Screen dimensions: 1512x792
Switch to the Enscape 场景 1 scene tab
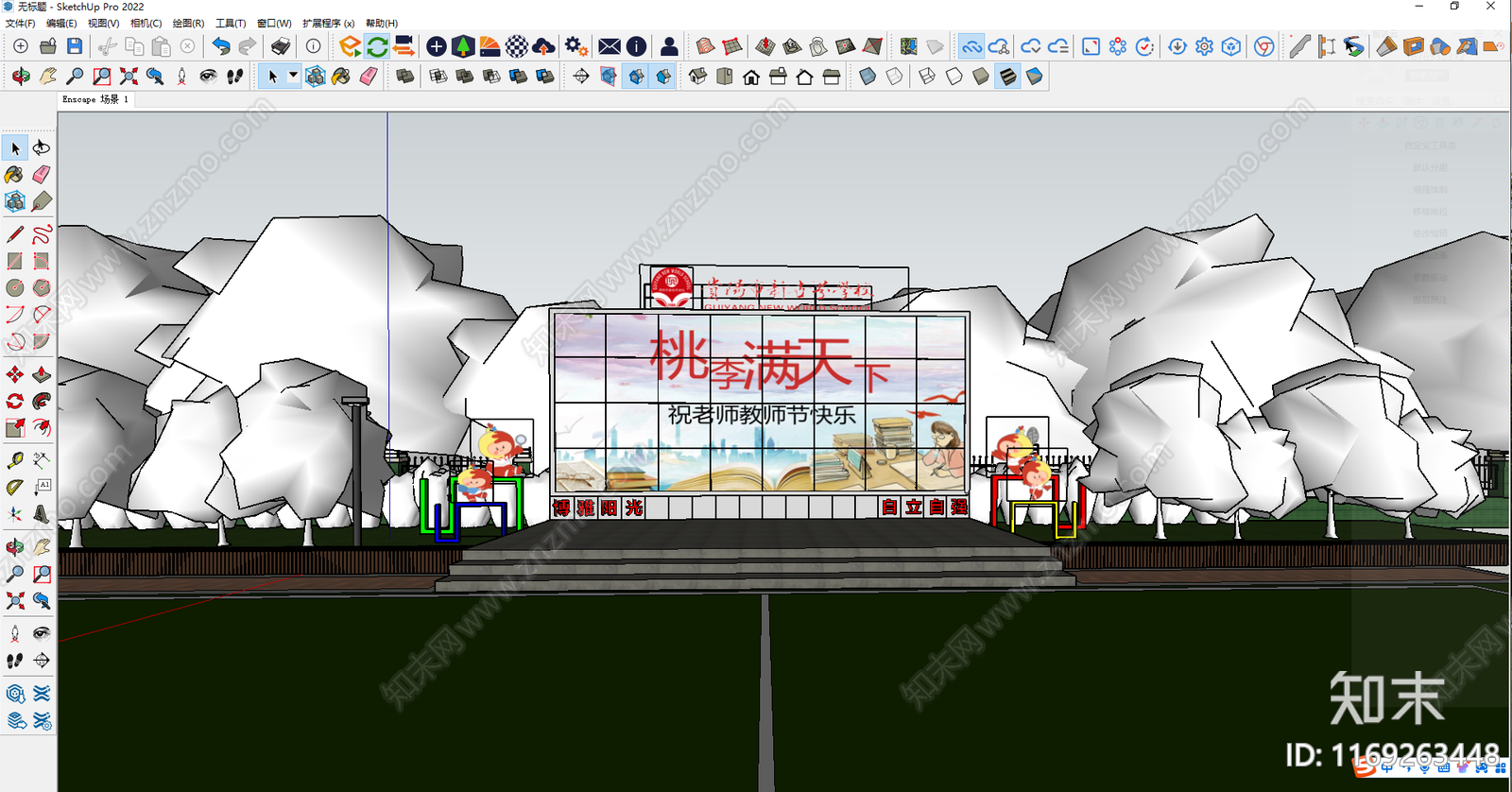pyautogui.click(x=95, y=99)
